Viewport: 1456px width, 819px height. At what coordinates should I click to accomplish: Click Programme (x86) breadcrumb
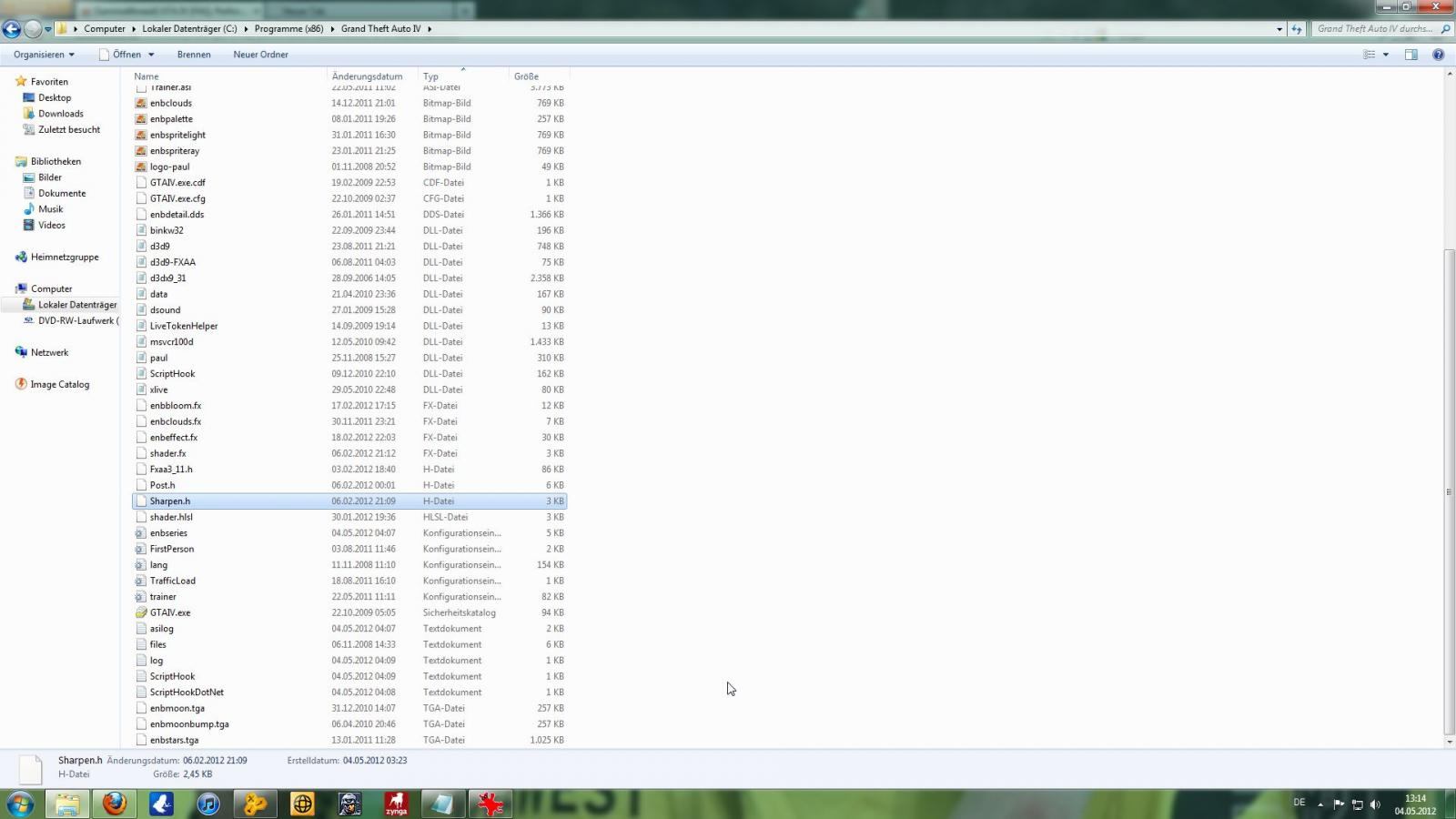288,29
